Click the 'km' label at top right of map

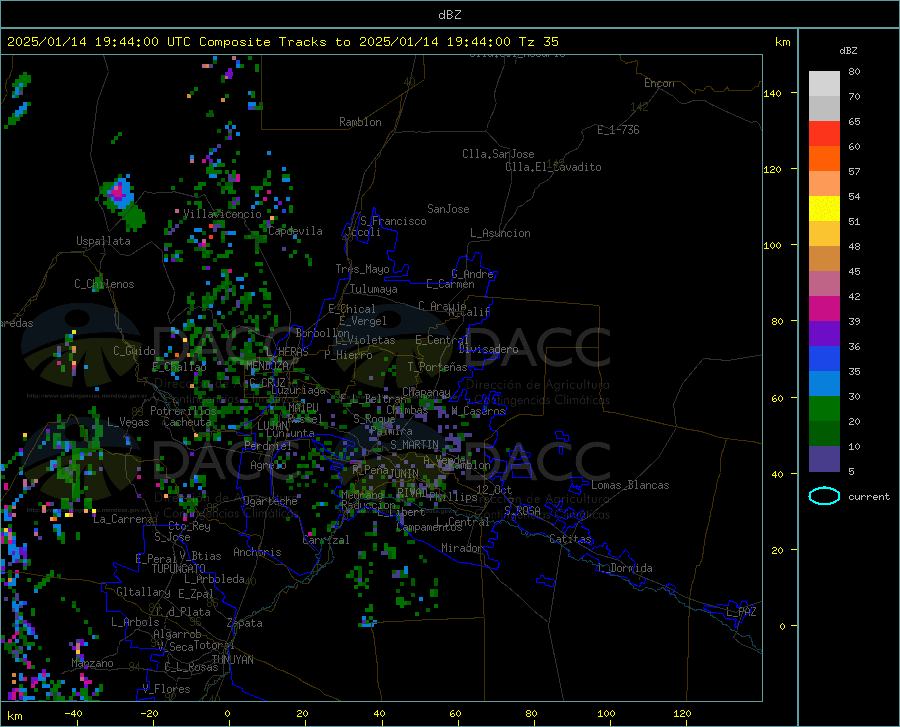pos(782,42)
